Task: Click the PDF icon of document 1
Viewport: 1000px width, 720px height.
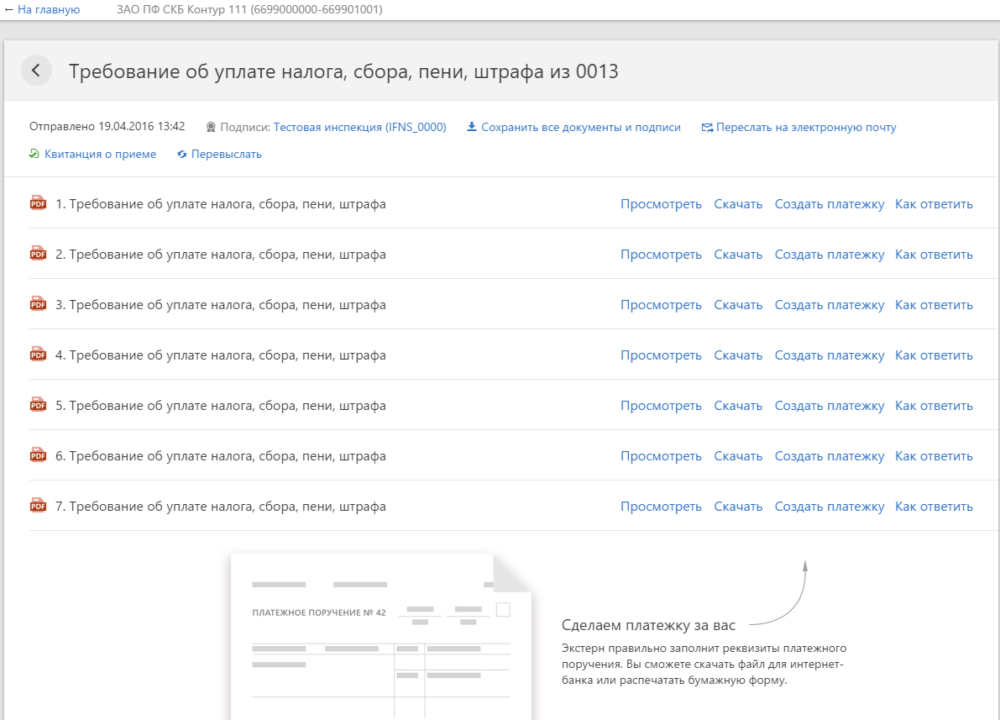Action: pyautogui.click(x=38, y=203)
